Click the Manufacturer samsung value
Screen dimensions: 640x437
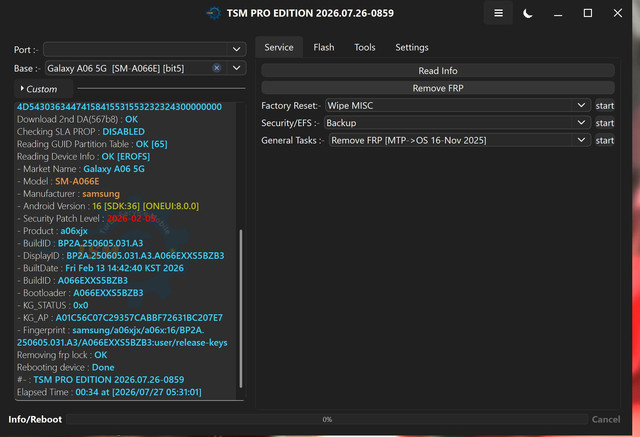point(101,194)
